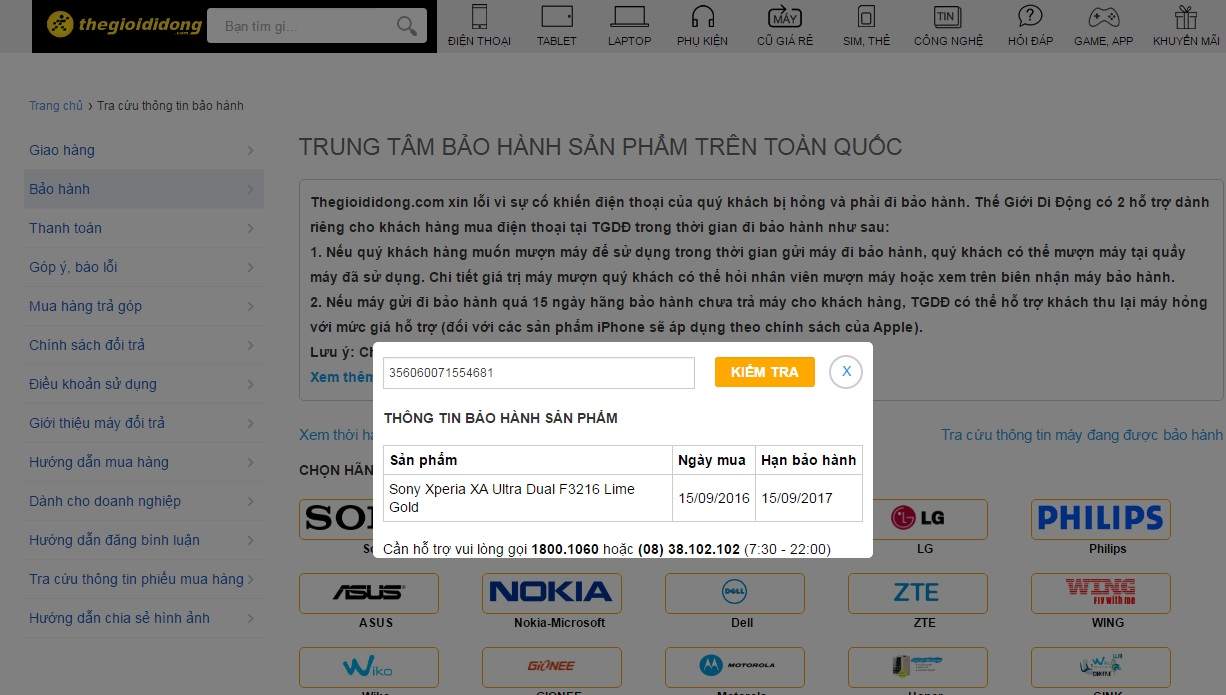Open the Phụ kiện headphones icon
The width and height of the screenshot is (1226, 695).
pos(702,16)
